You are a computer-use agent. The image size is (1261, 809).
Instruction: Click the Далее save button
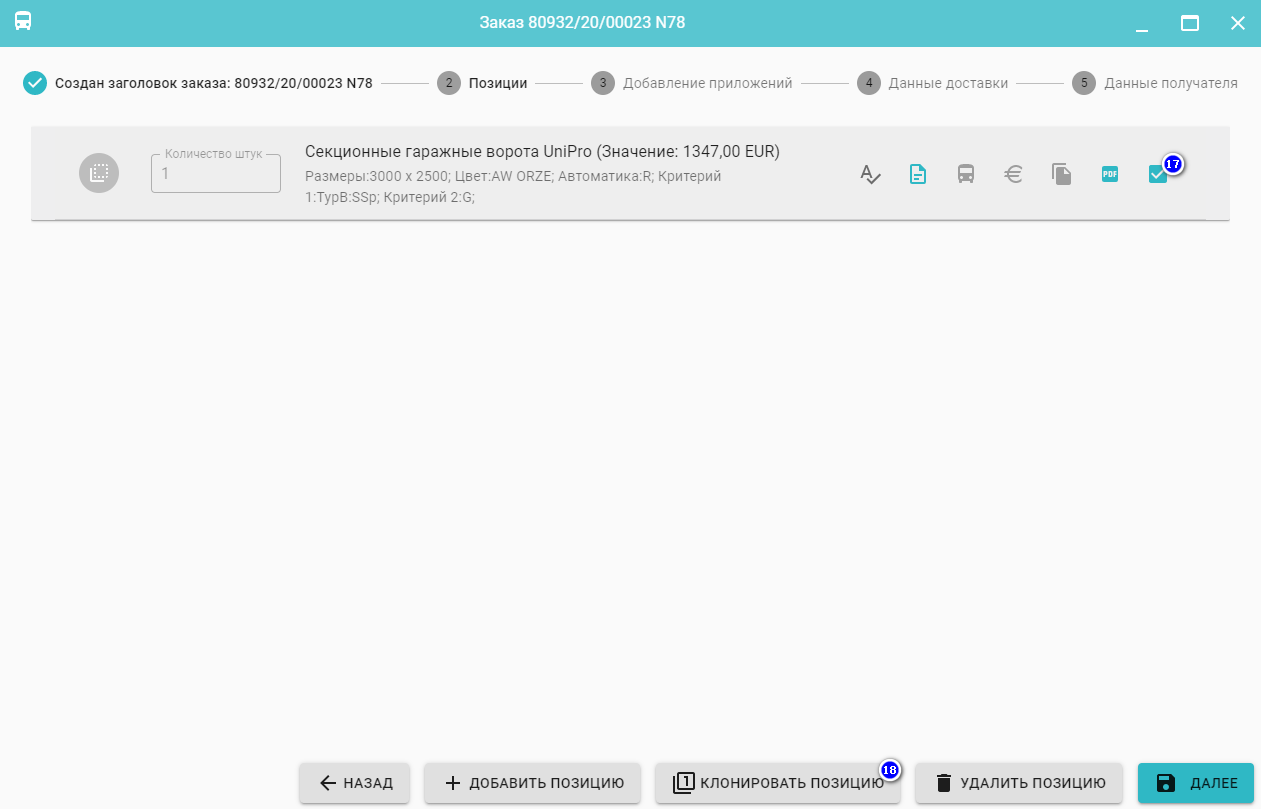click(1195, 783)
